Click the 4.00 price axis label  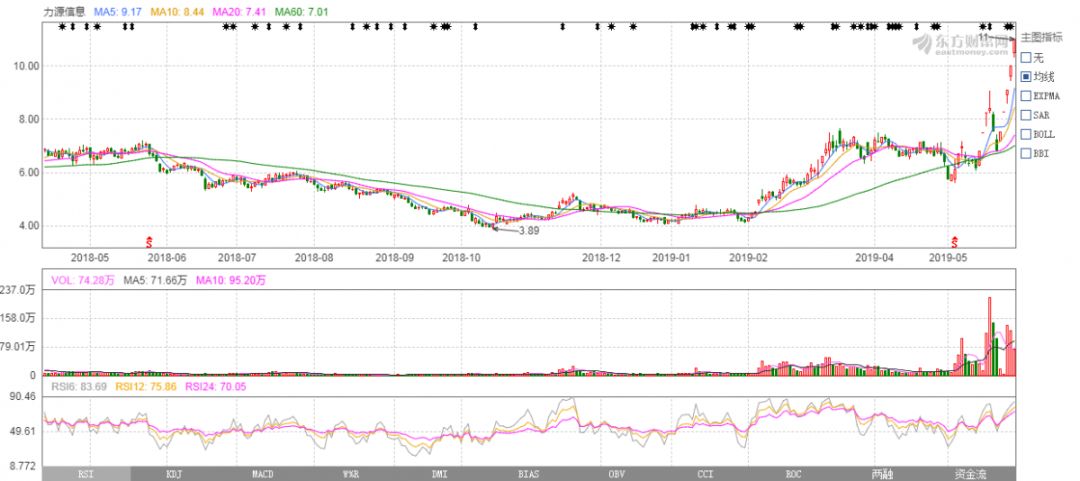tap(27, 226)
